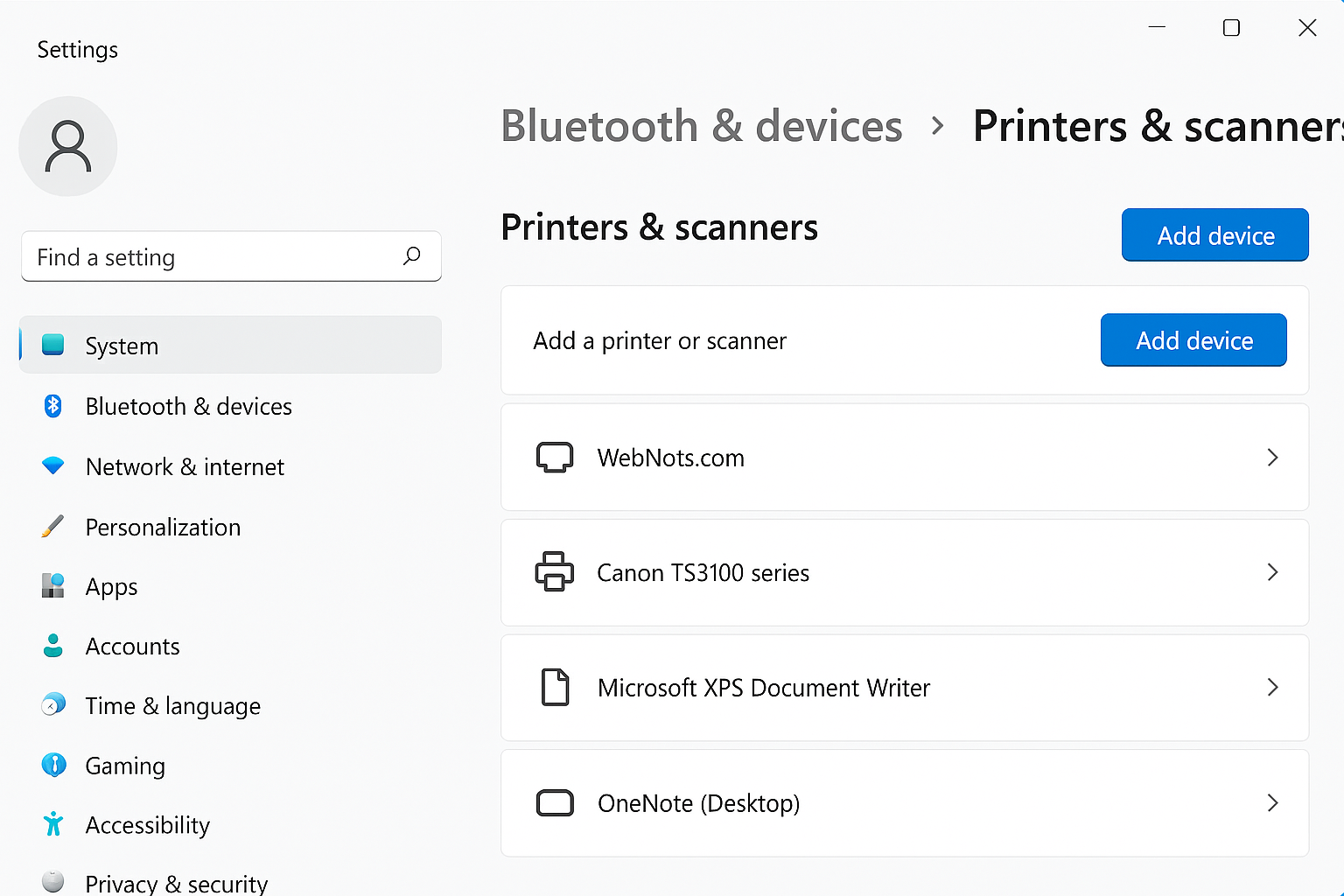The height and width of the screenshot is (896, 1344).
Task: Click the Accounts person icon
Action: click(53, 646)
